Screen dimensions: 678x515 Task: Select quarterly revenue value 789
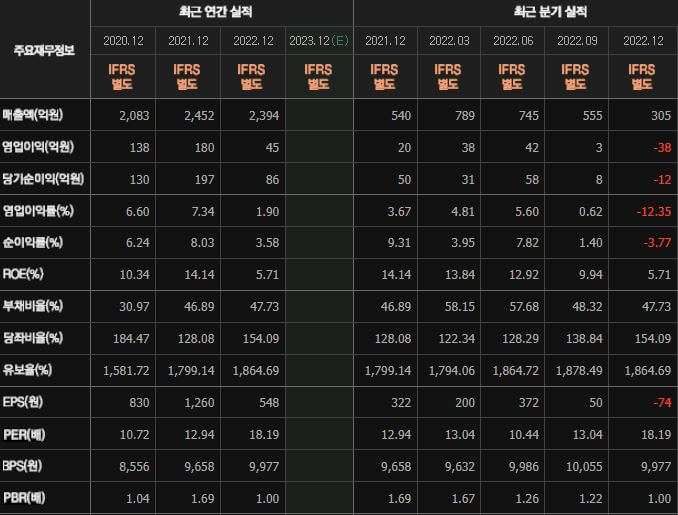pos(465,116)
